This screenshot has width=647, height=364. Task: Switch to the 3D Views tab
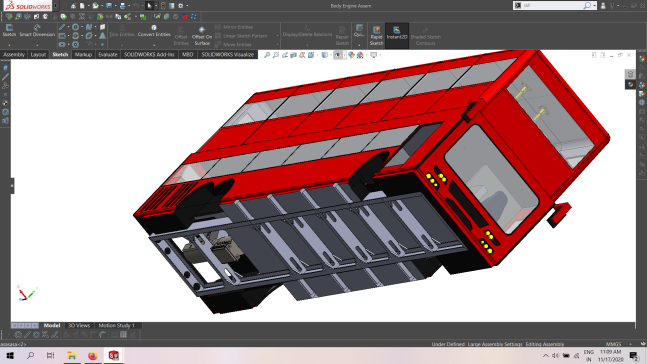pyautogui.click(x=79, y=325)
